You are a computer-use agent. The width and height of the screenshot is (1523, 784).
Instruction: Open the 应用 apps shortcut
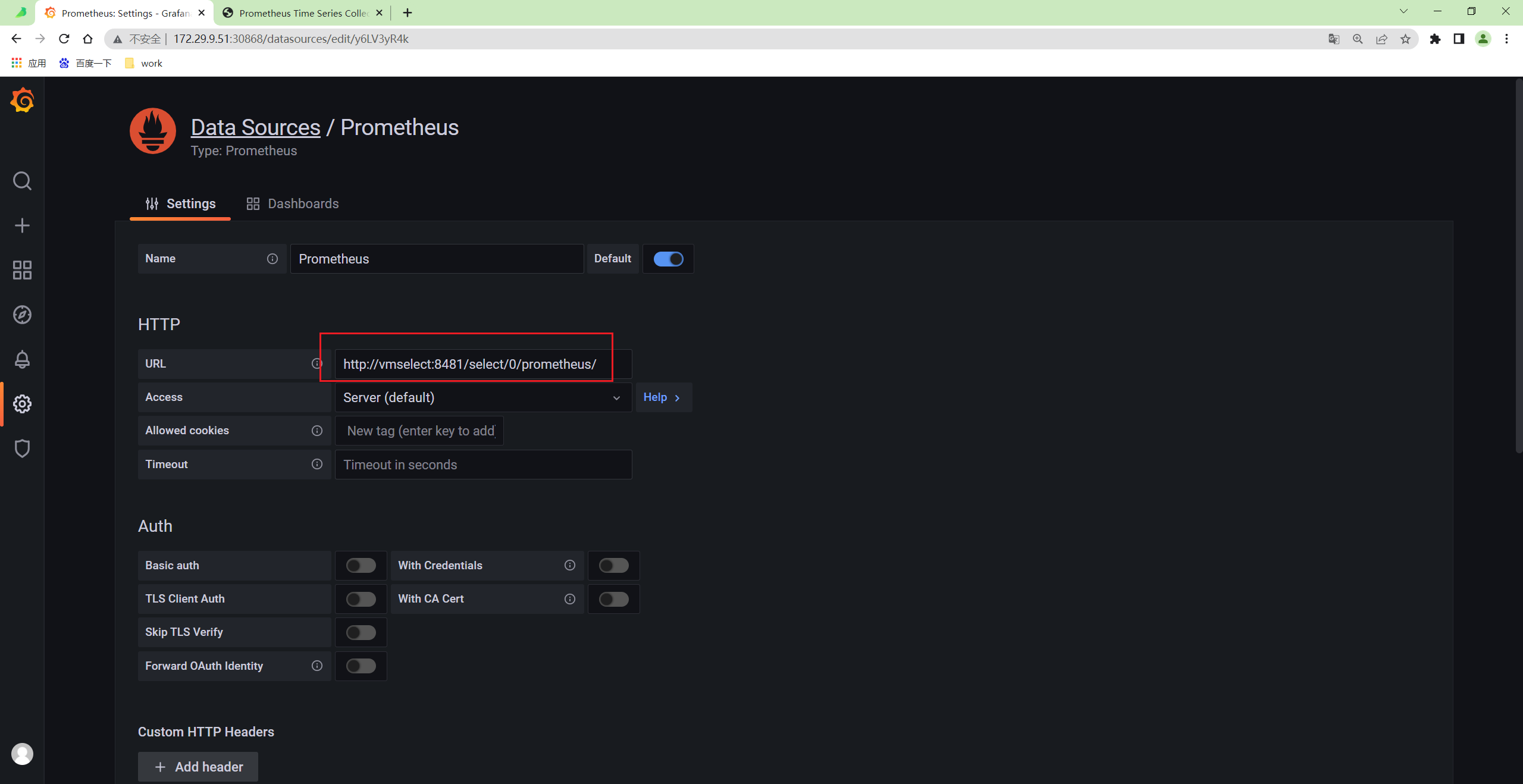pos(29,64)
